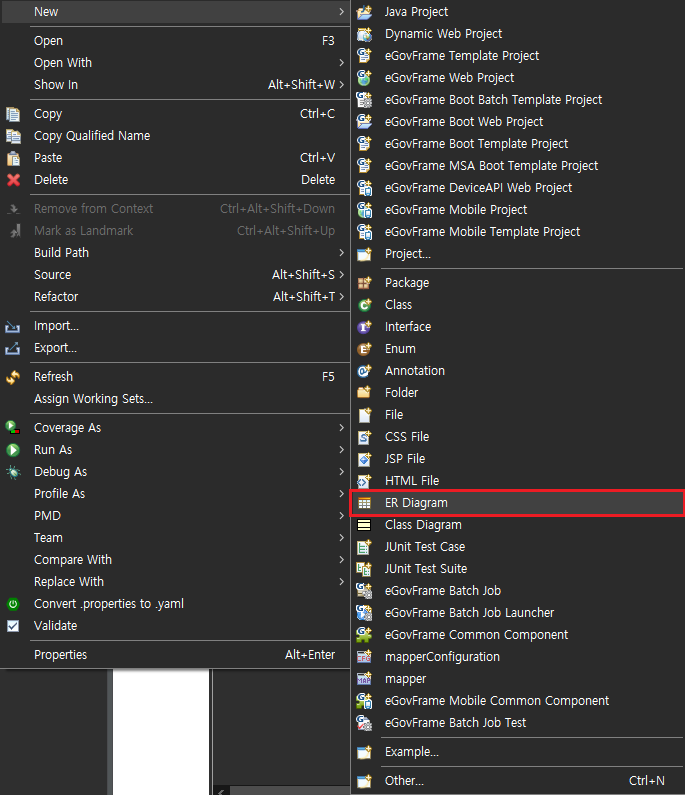Click the Java Project icon
Image resolution: width=685 pixels, height=795 pixels.
point(364,12)
